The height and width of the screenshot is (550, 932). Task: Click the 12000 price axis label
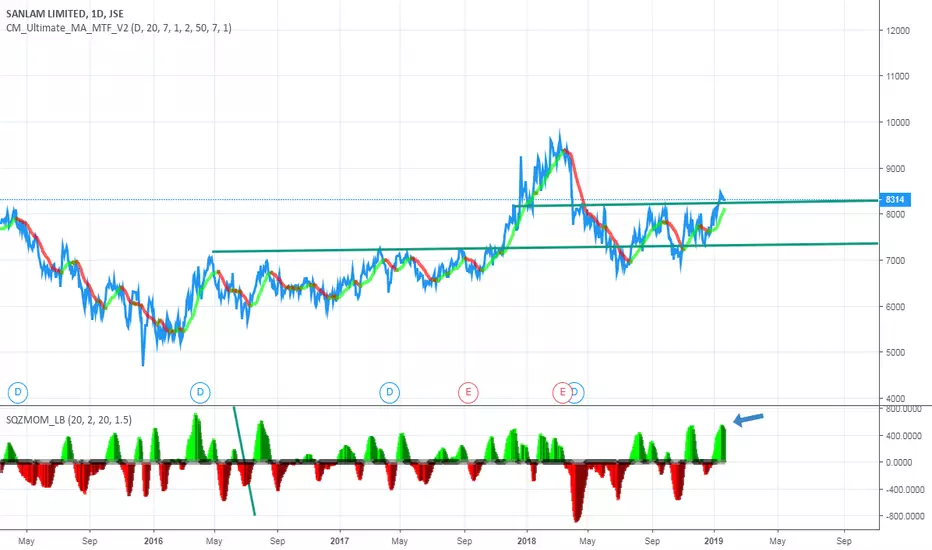(x=898, y=31)
